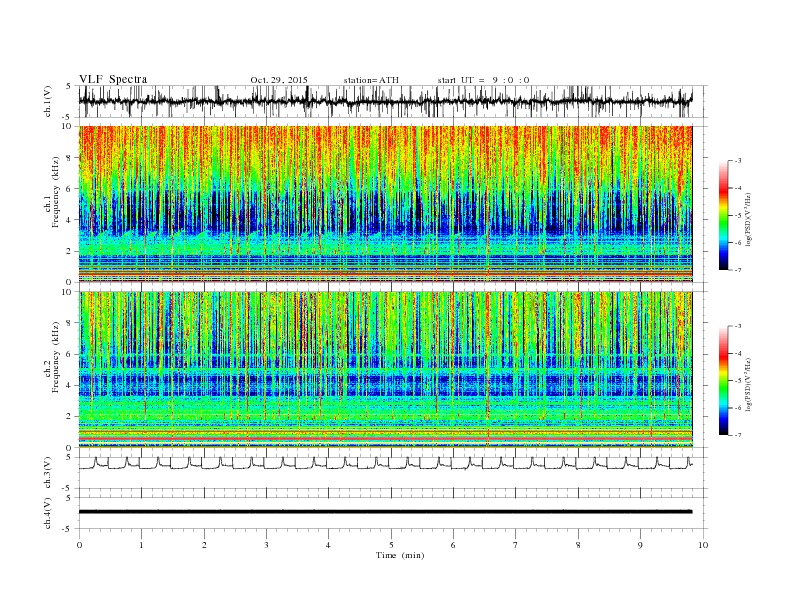Click the "ch.4(V)" axis label
792x612 pixels.
point(48,513)
